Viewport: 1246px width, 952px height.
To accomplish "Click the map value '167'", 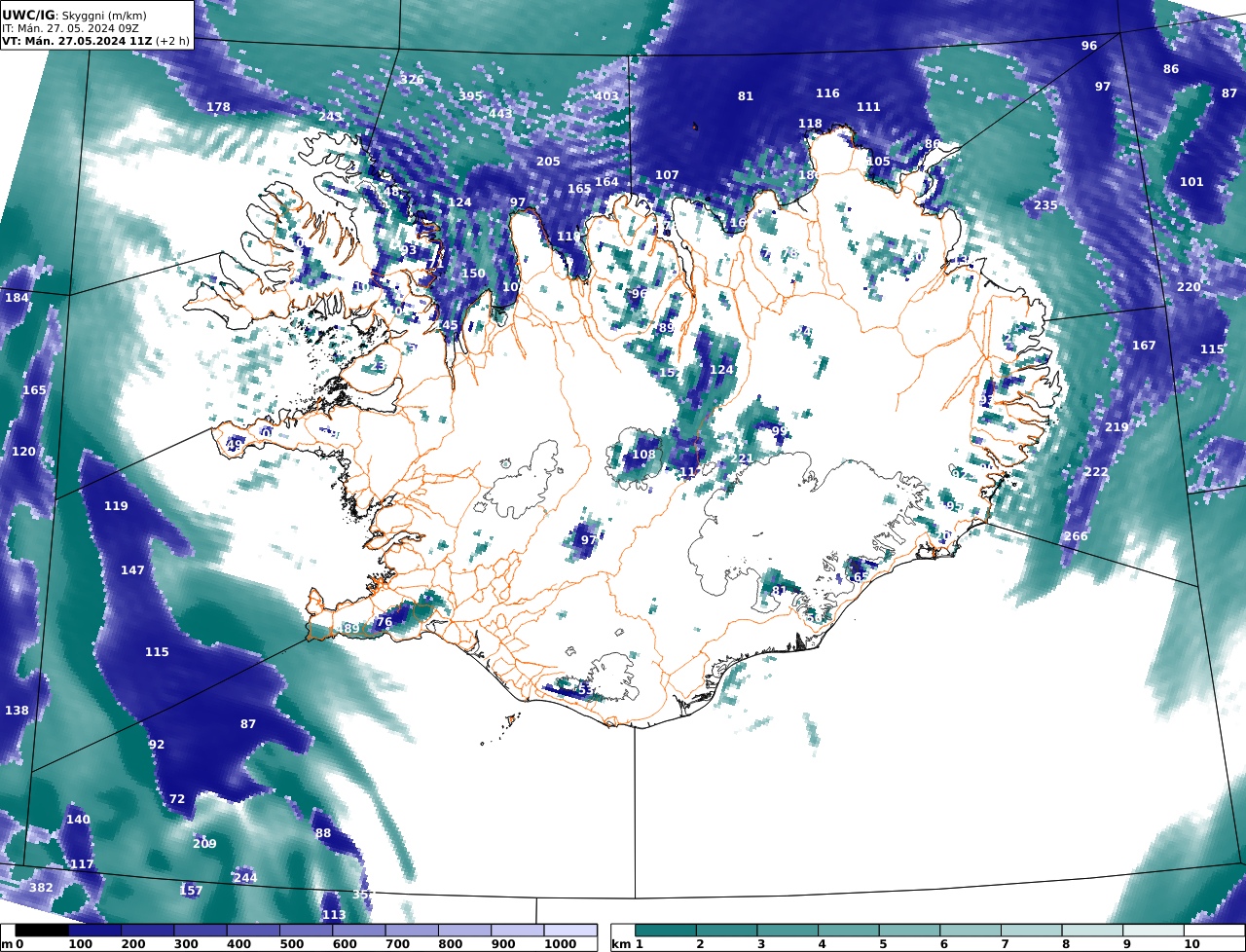I will coord(1144,346).
